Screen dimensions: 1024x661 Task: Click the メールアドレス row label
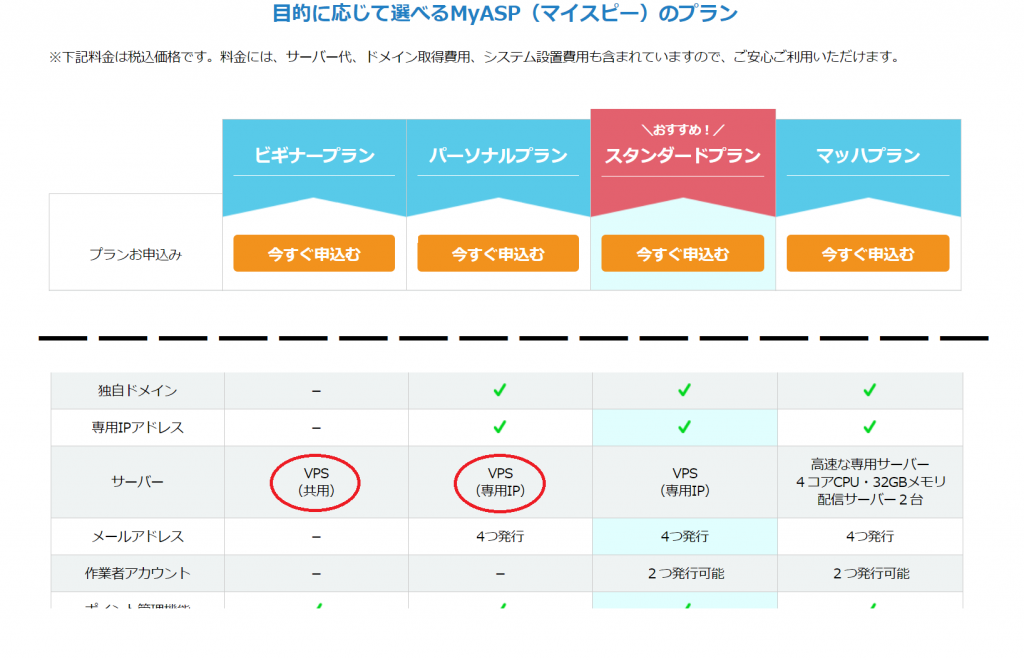click(138, 536)
